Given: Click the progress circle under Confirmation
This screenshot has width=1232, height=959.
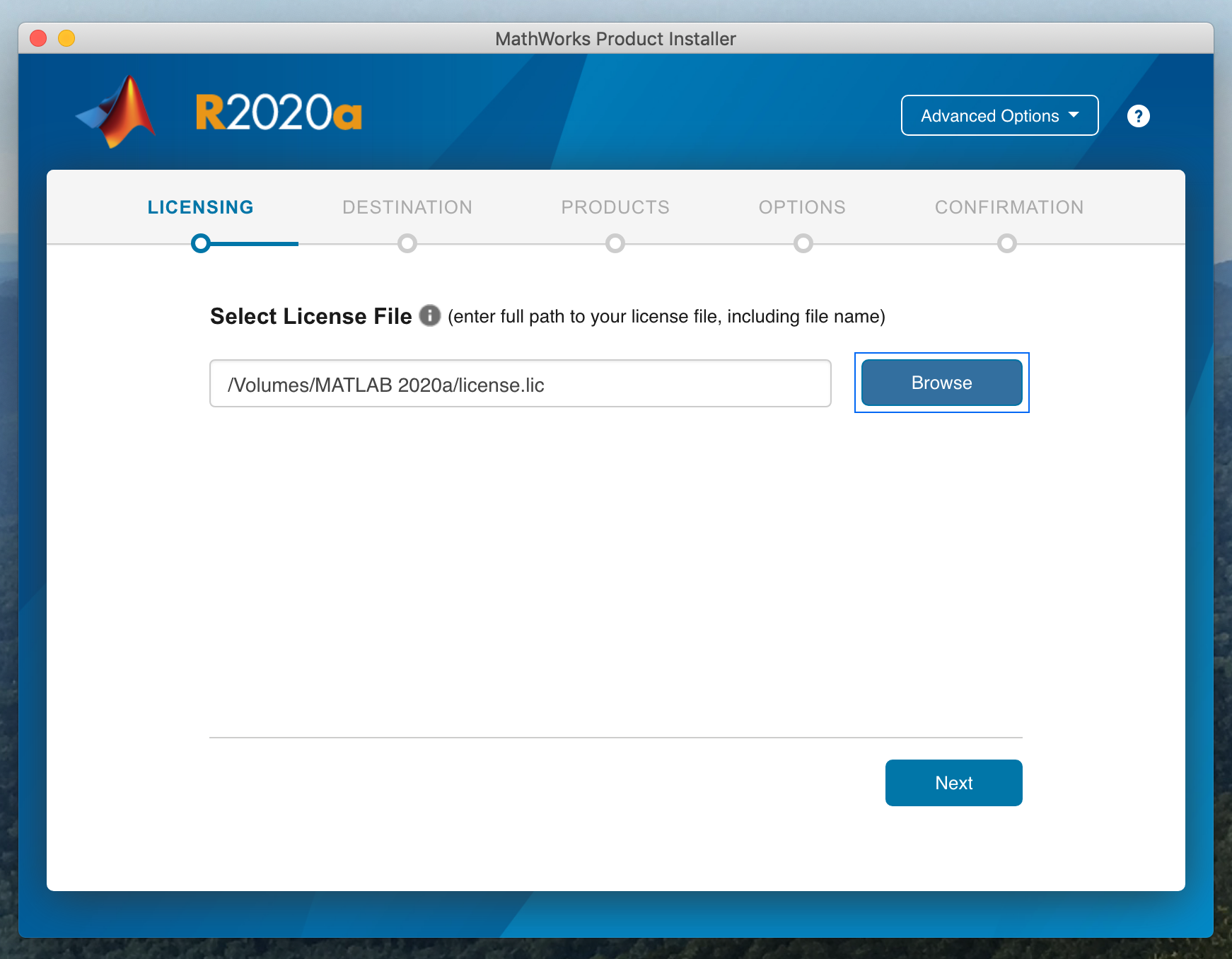Looking at the screenshot, I should pyautogui.click(x=1007, y=243).
